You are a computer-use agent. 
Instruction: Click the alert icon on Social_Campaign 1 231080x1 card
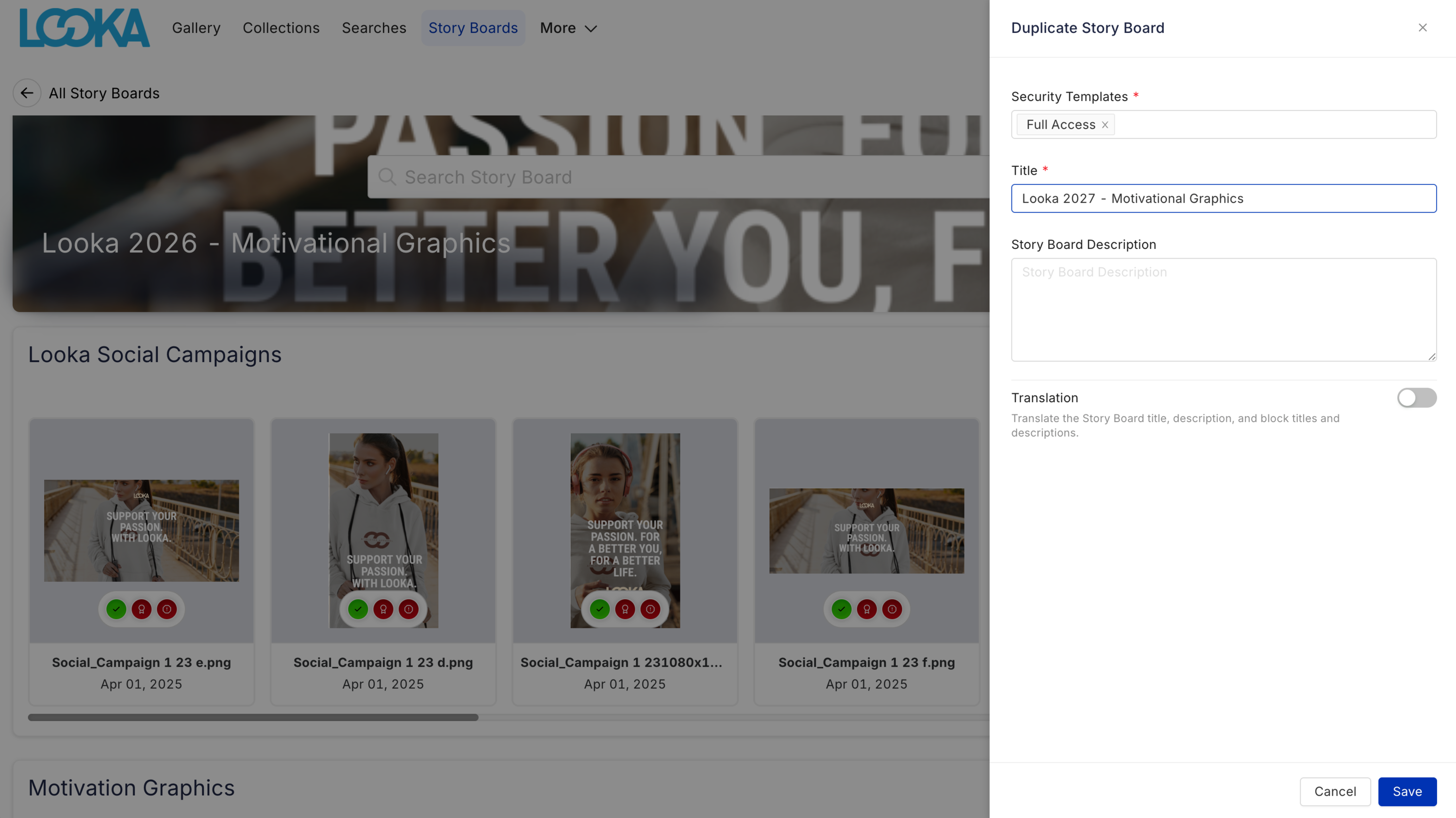click(650, 609)
